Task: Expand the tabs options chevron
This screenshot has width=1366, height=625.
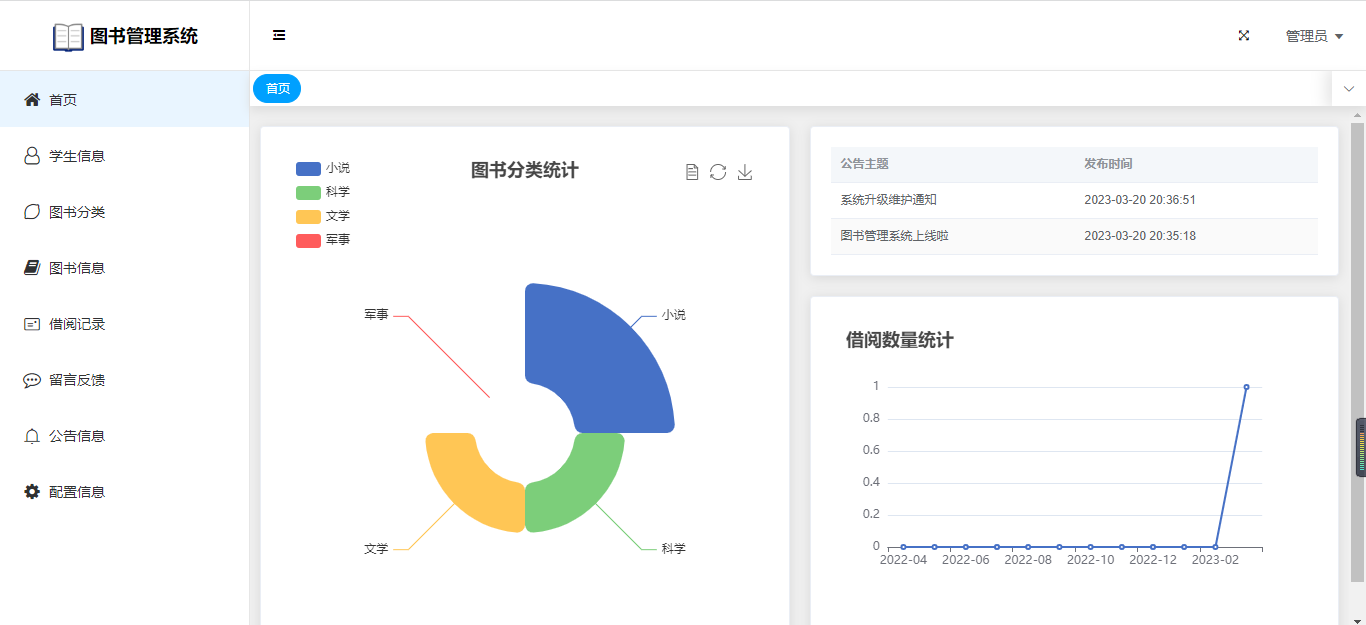Action: (1348, 89)
